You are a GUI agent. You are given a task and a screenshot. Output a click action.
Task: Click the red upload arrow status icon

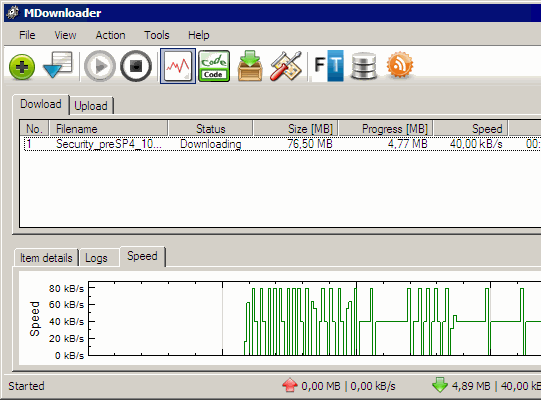point(289,385)
